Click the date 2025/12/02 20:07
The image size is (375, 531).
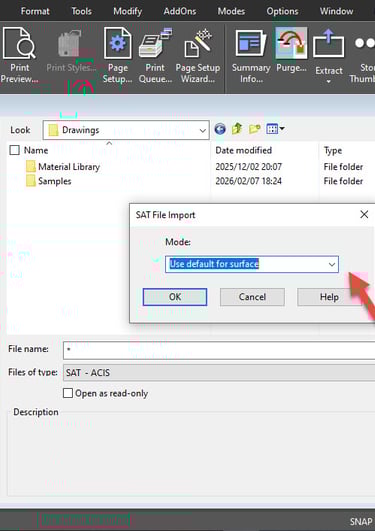coord(249,167)
